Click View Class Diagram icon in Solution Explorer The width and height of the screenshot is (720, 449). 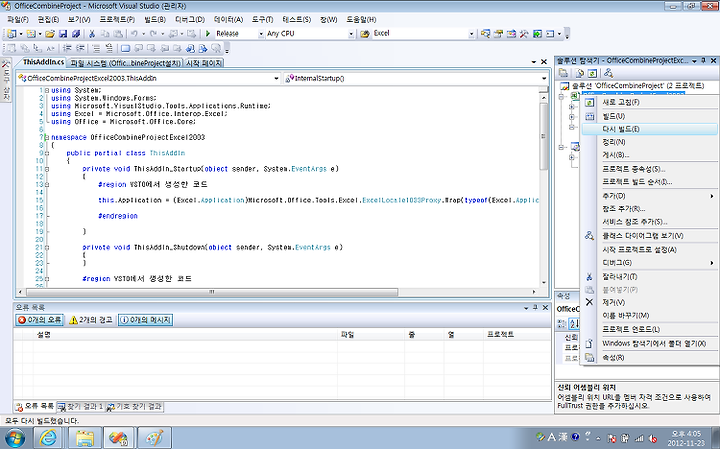click(608, 73)
